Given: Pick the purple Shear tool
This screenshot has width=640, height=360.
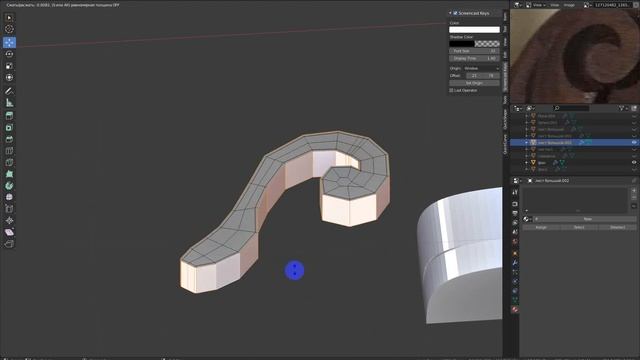Looking at the screenshot, I should (x=9, y=232).
